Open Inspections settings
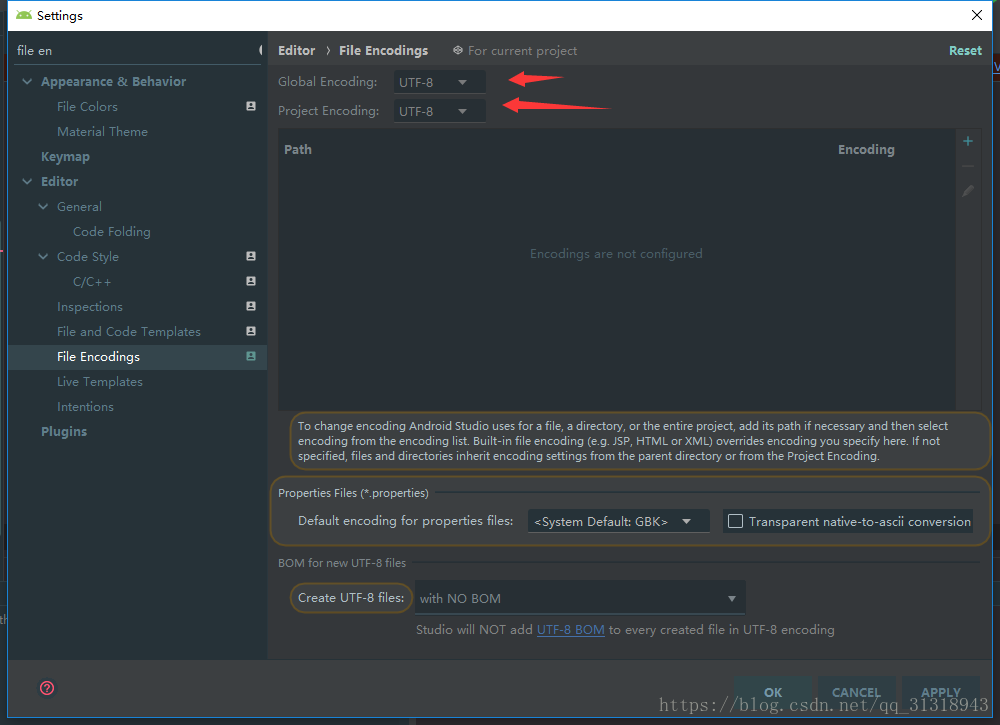Image resolution: width=1000 pixels, height=725 pixels. (89, 307)
